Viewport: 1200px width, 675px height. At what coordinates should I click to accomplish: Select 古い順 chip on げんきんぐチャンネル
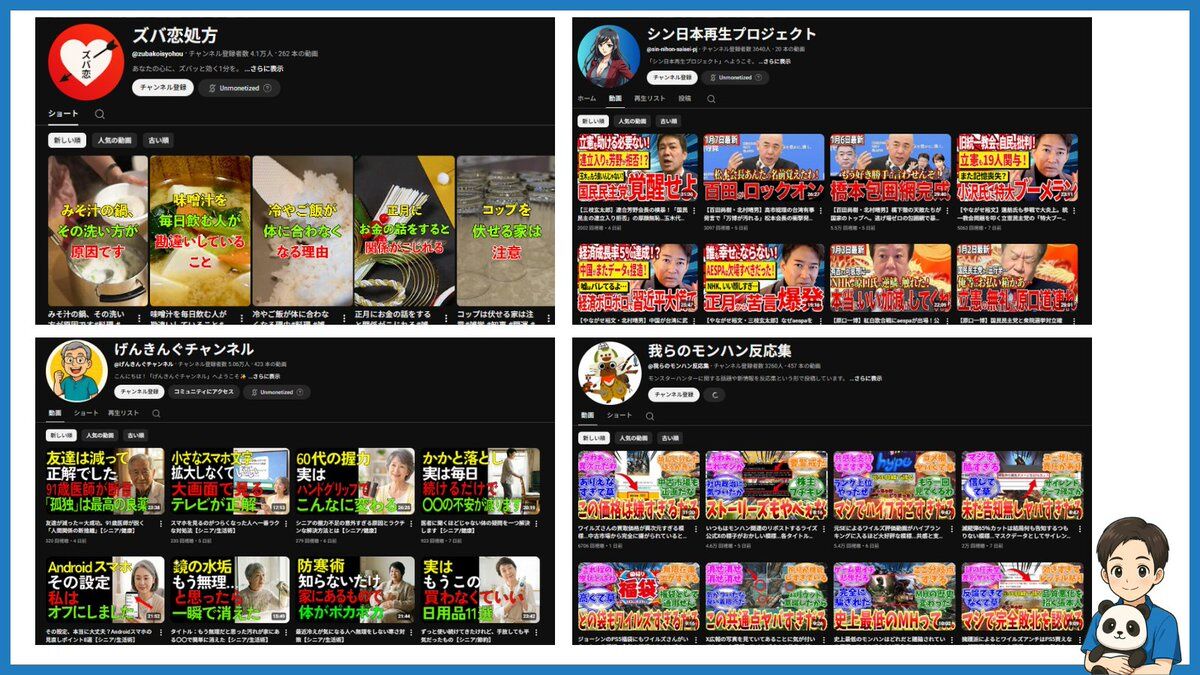pyautogui.click(x=135, y=436)
